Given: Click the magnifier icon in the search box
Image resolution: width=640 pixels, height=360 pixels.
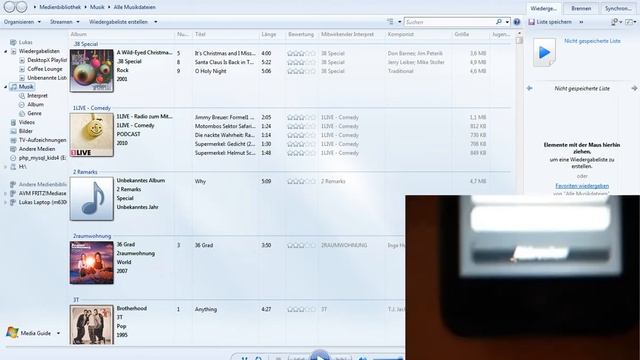Looking at the screenshot, I should click(499, 22).
